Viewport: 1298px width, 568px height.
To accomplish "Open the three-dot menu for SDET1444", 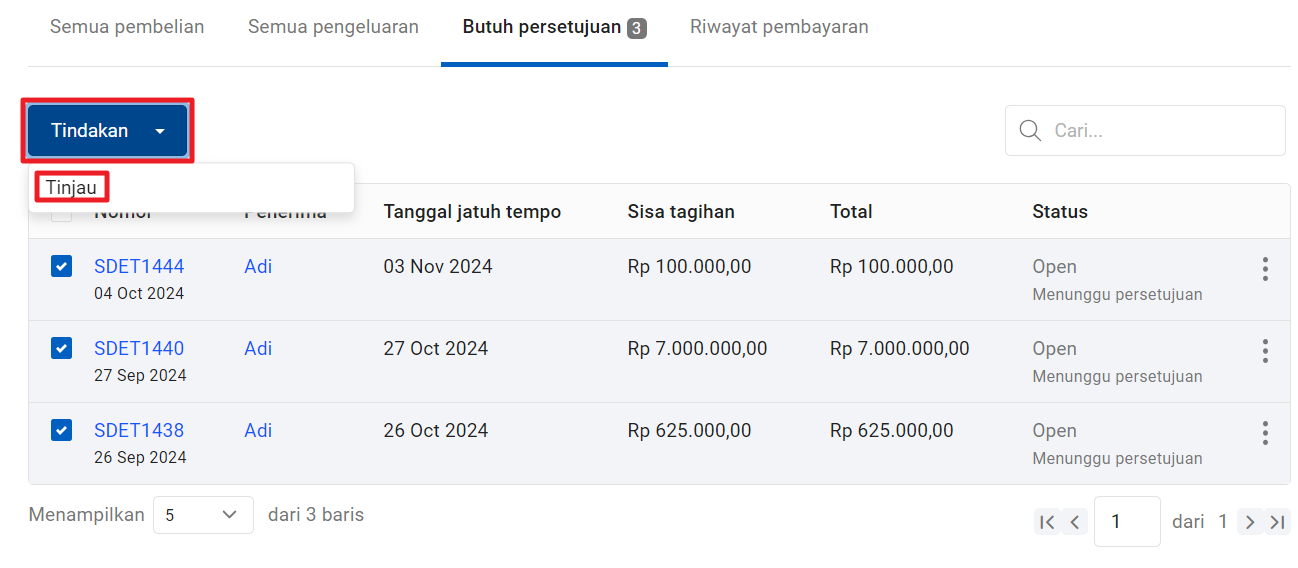I will [x=1265, y=268].
